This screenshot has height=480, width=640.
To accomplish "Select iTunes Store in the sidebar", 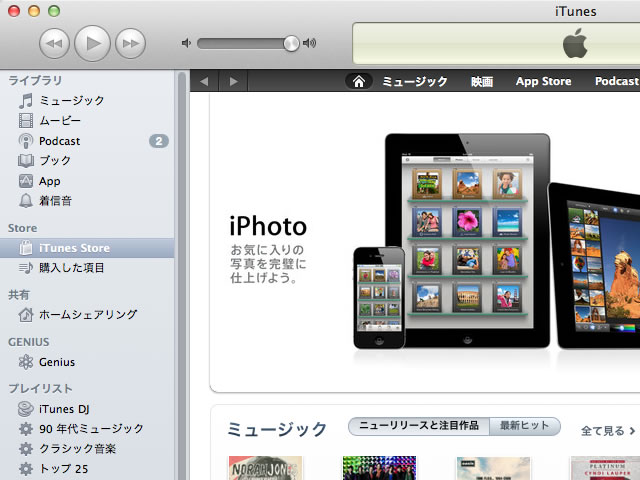I will pyautogui.click(x=87, y=248).
